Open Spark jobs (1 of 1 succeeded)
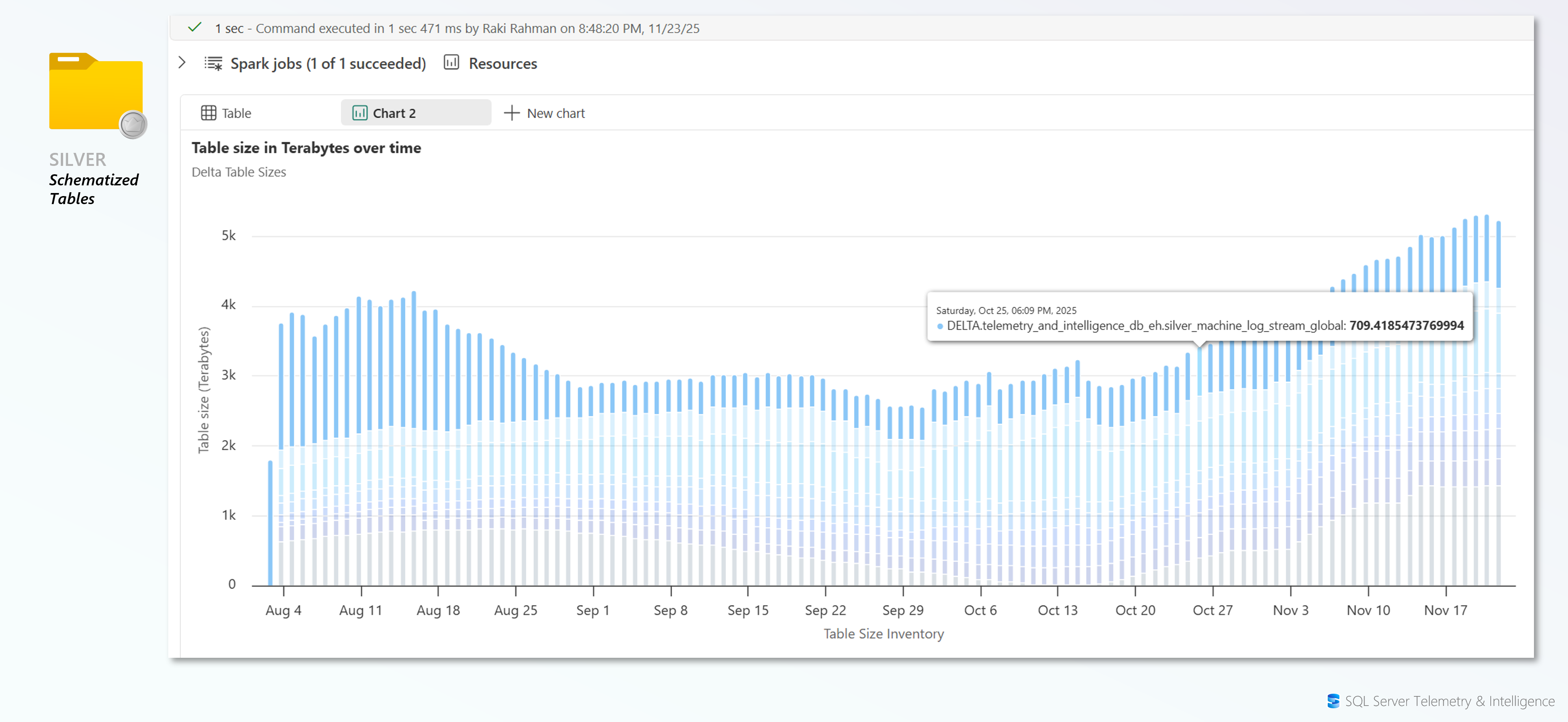 (328, 63)
